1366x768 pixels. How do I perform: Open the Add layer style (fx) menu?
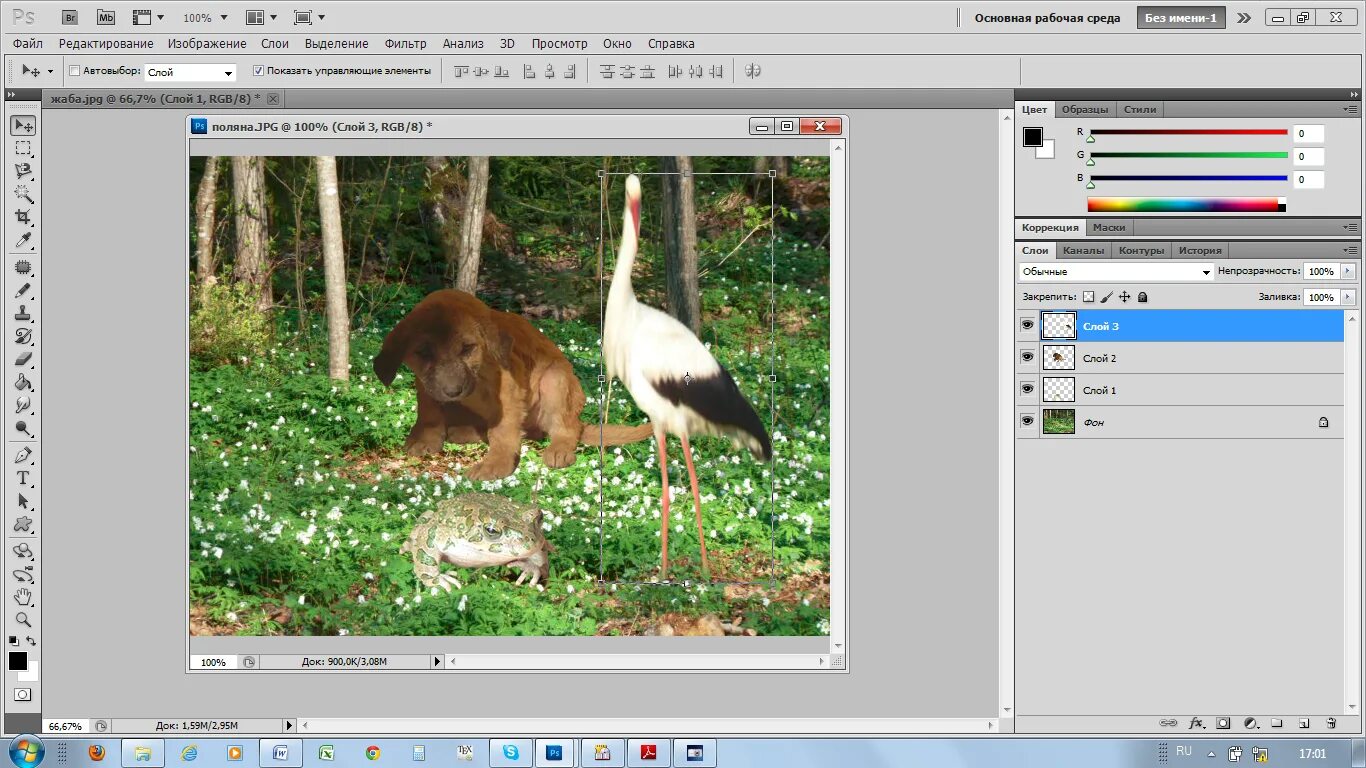[x=1196, y=722]
